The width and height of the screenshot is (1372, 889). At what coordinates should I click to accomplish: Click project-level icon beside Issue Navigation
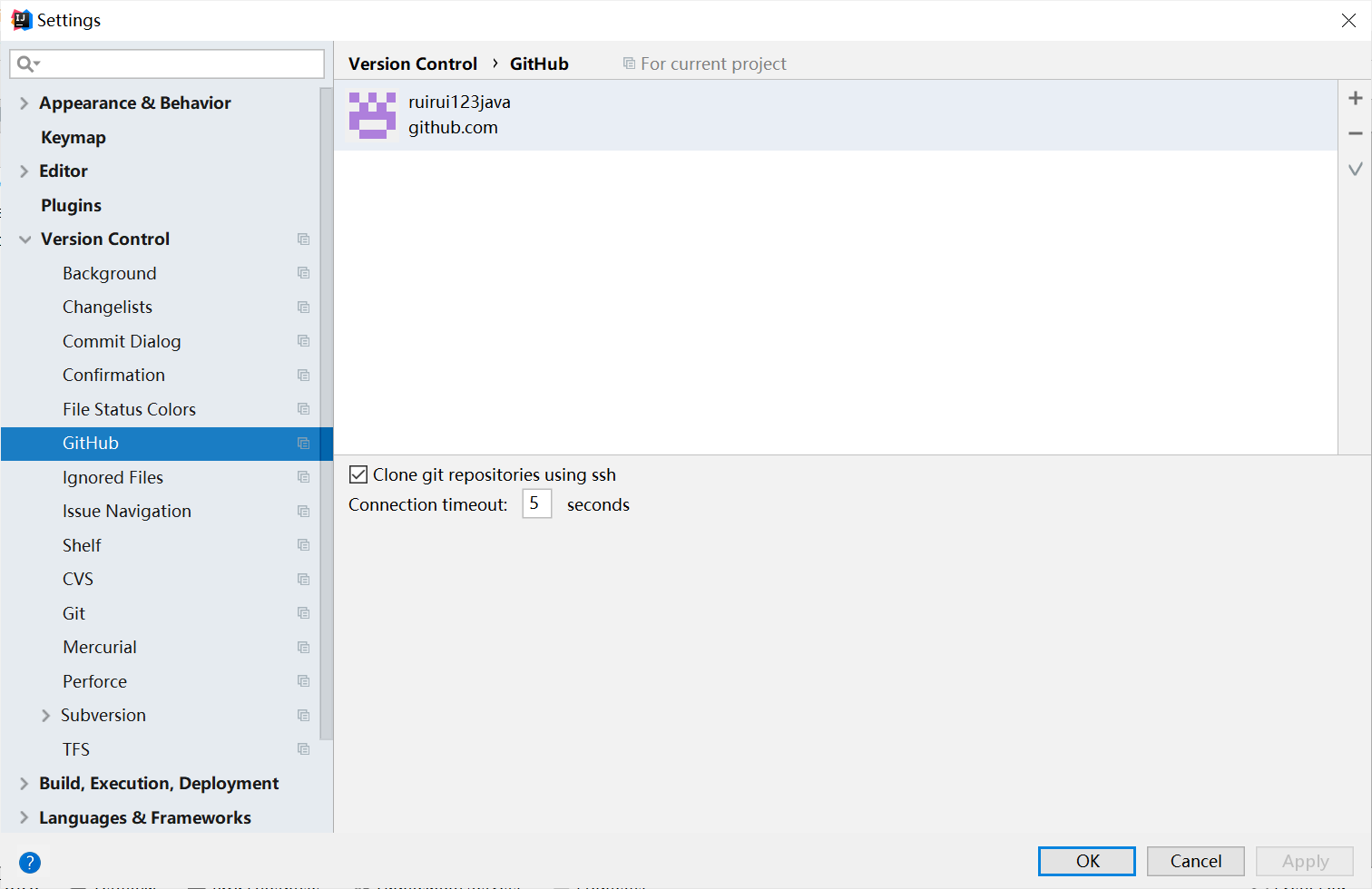304,512
